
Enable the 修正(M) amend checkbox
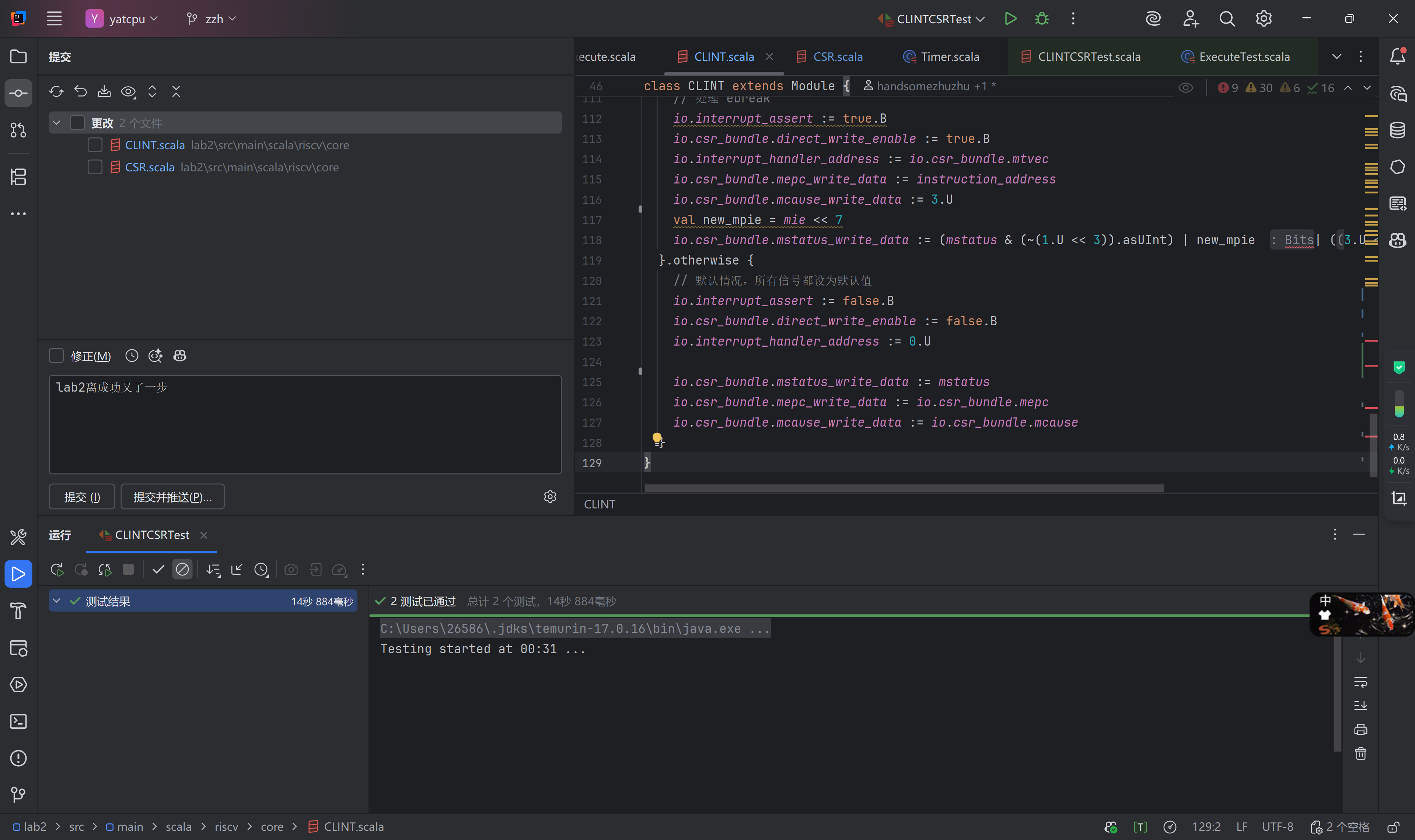coord(56,356)
